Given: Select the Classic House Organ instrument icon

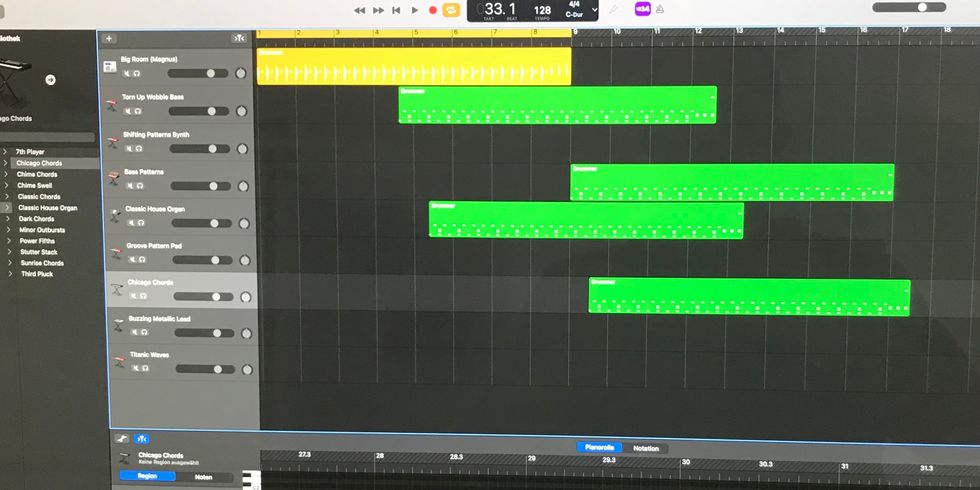Looking at the screenshot, I should click(x=116, y=215).
